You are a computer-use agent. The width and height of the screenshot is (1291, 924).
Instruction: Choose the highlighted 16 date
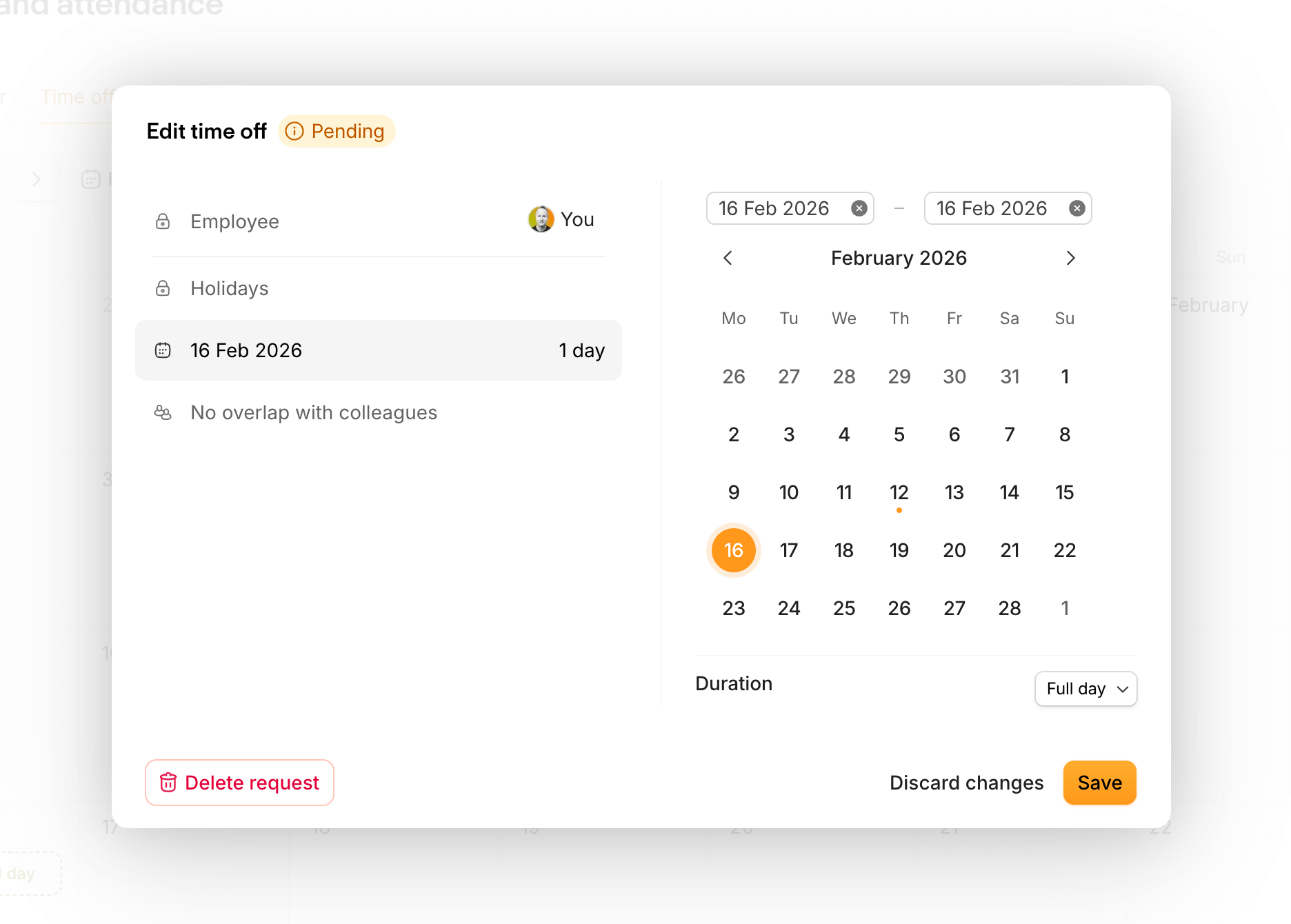pos(734,550)
